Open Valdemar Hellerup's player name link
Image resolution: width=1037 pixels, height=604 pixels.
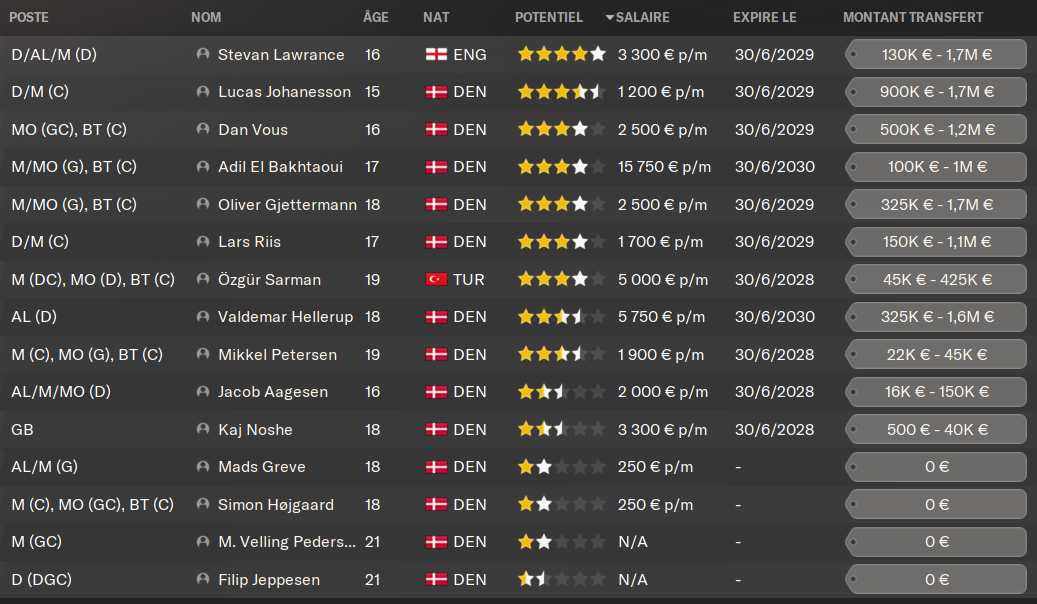tap(285, 317)
